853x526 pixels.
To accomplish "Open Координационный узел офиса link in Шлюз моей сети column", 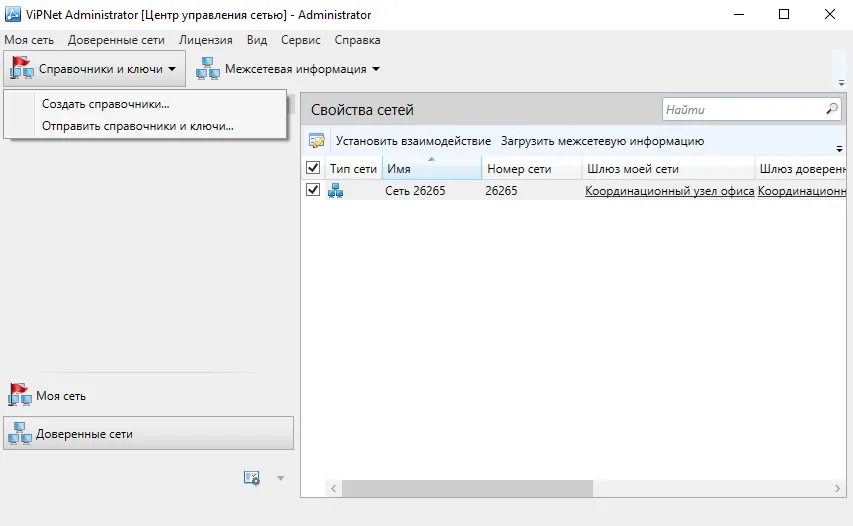I will click(670, 191).
